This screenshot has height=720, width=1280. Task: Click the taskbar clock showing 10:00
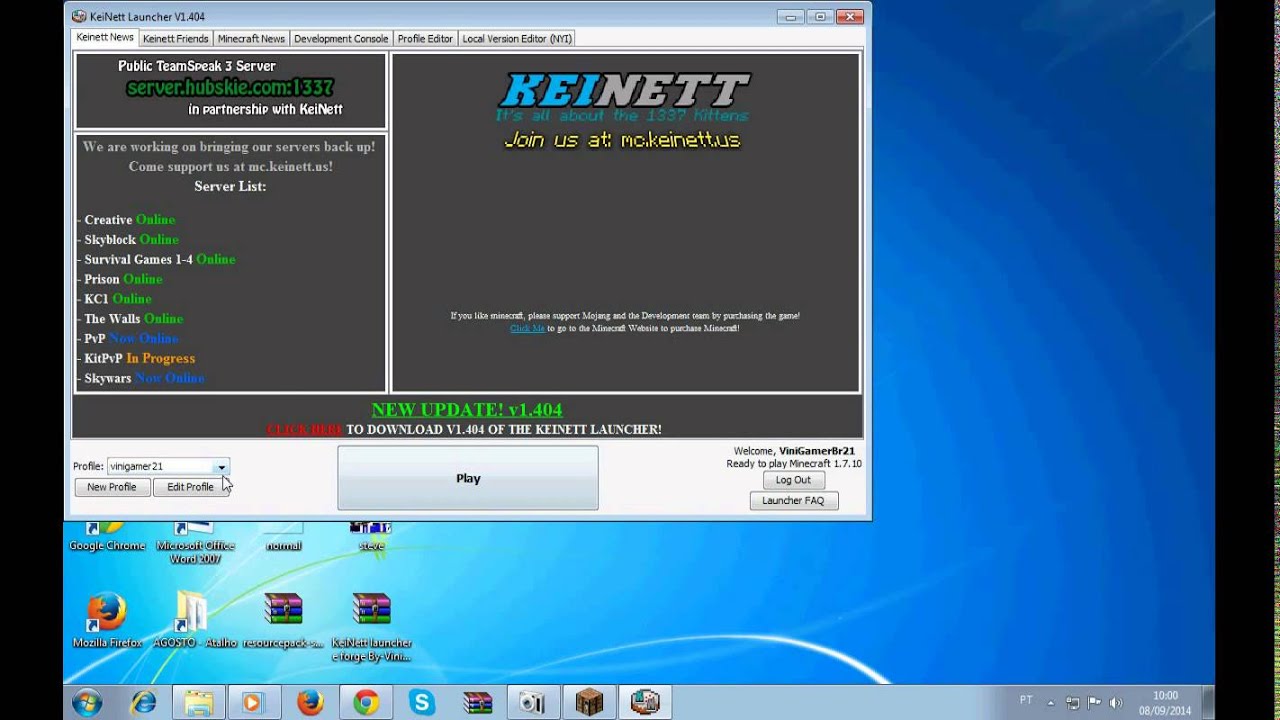tap(1165, 703)
